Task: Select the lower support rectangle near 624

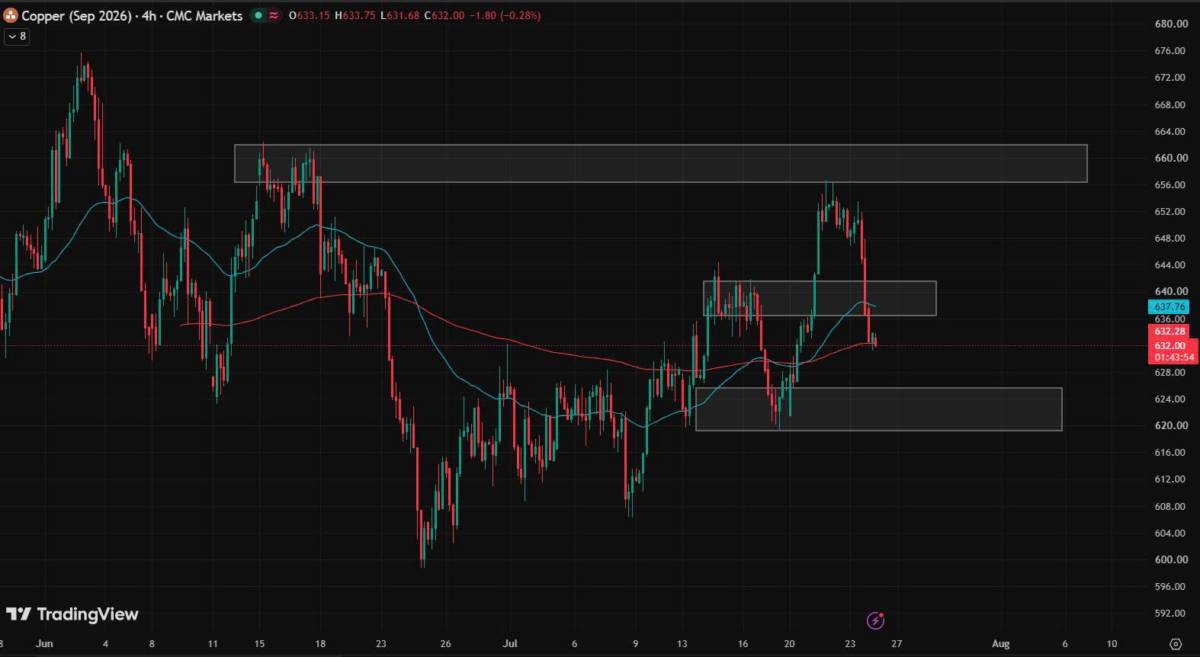Action: point(878,409)
